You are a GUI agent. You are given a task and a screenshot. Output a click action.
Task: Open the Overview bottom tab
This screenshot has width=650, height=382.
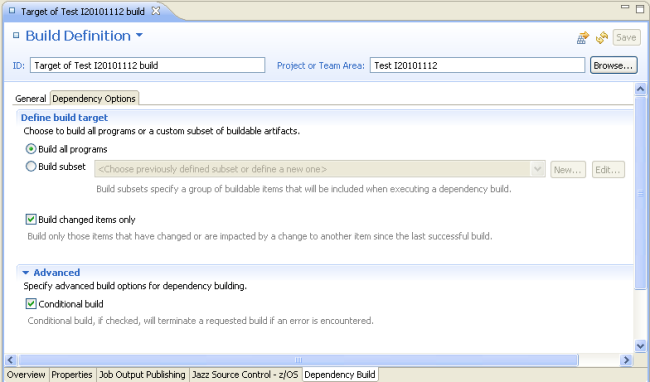26,375
